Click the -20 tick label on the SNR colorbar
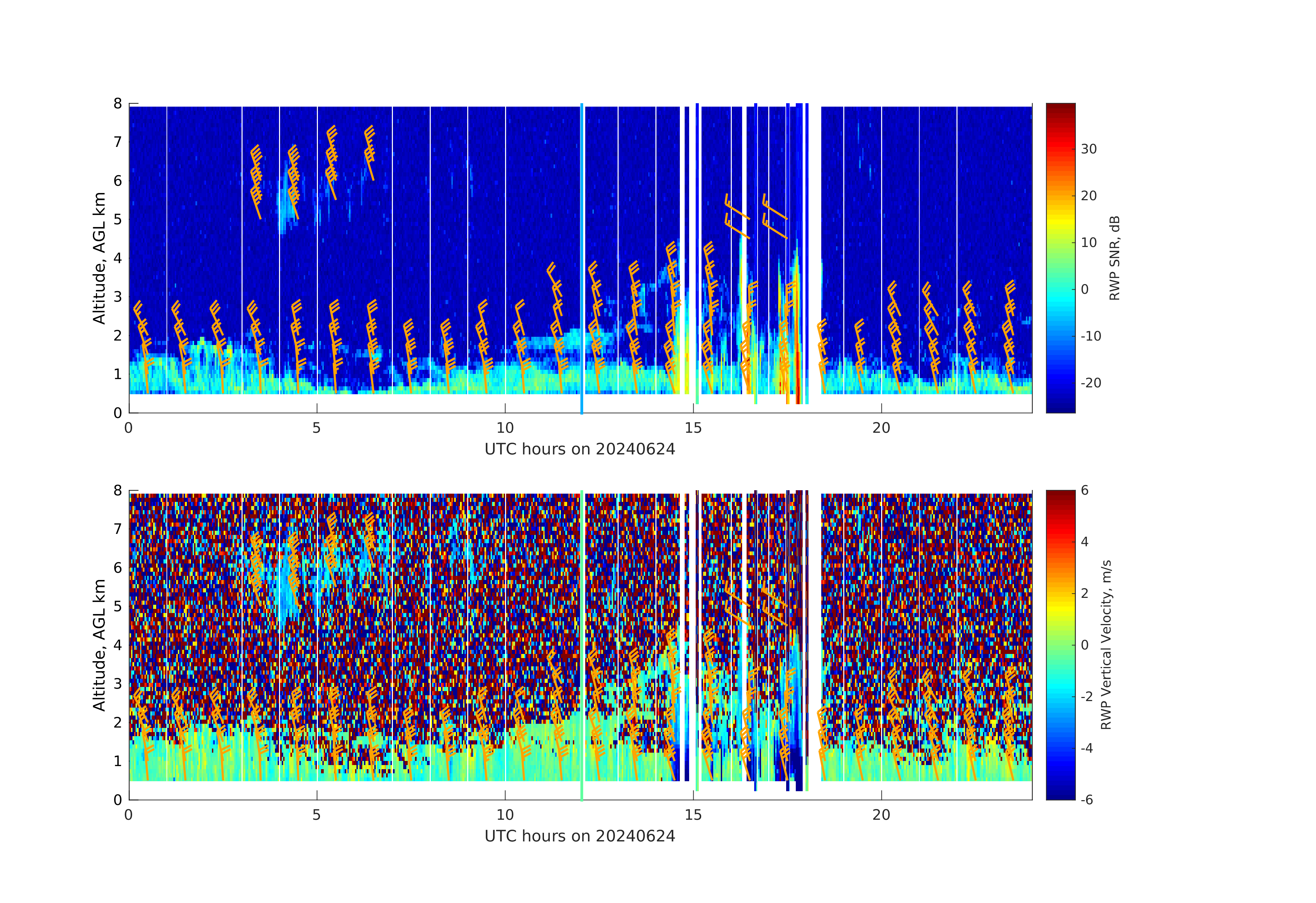This screenshot has height=903, width=1316. pos(1091,383)
